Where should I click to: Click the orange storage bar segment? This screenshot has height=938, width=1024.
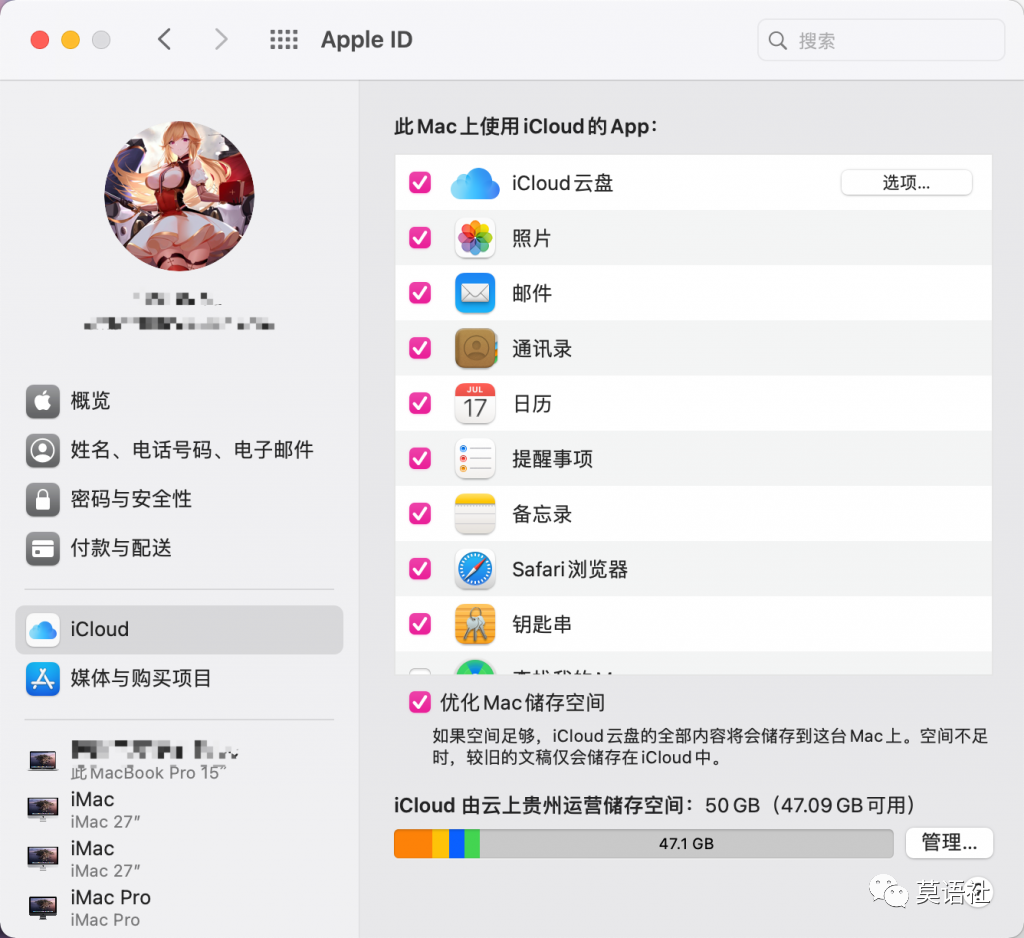[x=413, y=843]
